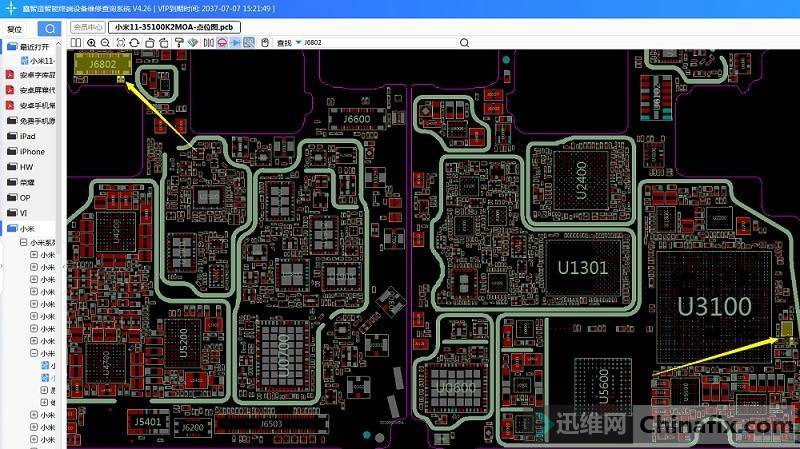Viewport: 800px width, 449px height.
Task: Click the zoom in magnifier icon
Action: [x=92, y=43]
